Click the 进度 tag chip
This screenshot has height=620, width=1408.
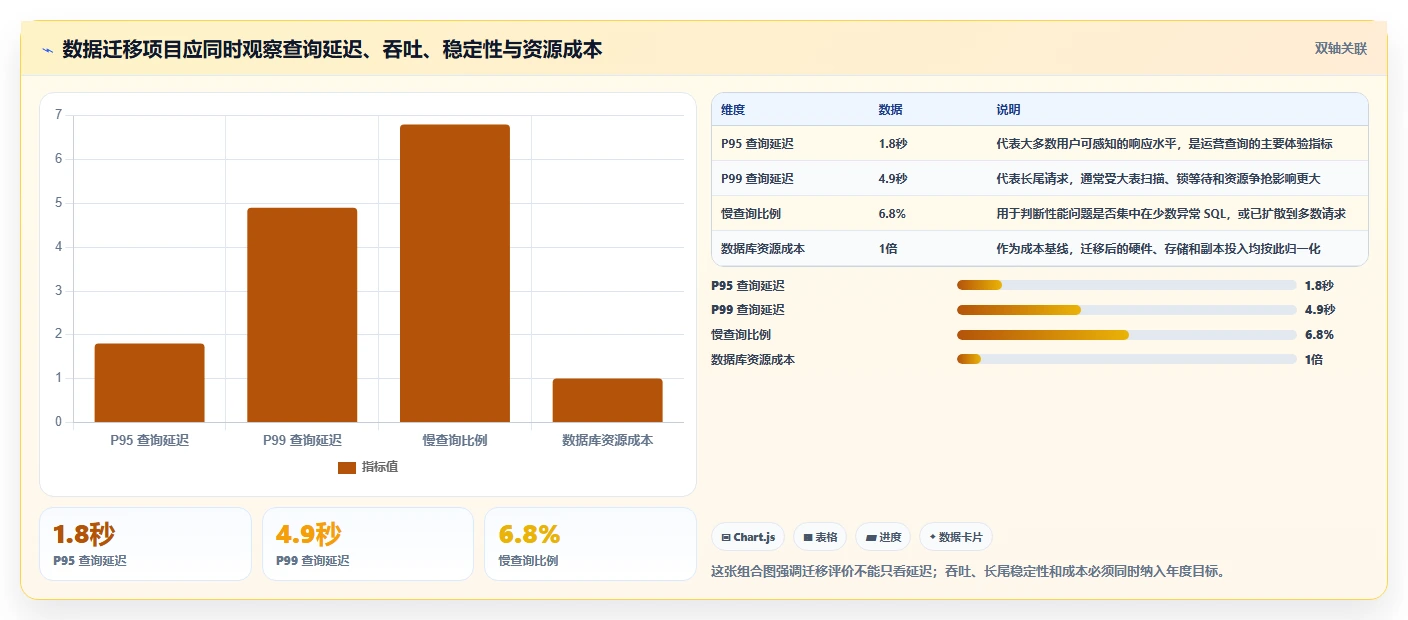pos(883,537)
